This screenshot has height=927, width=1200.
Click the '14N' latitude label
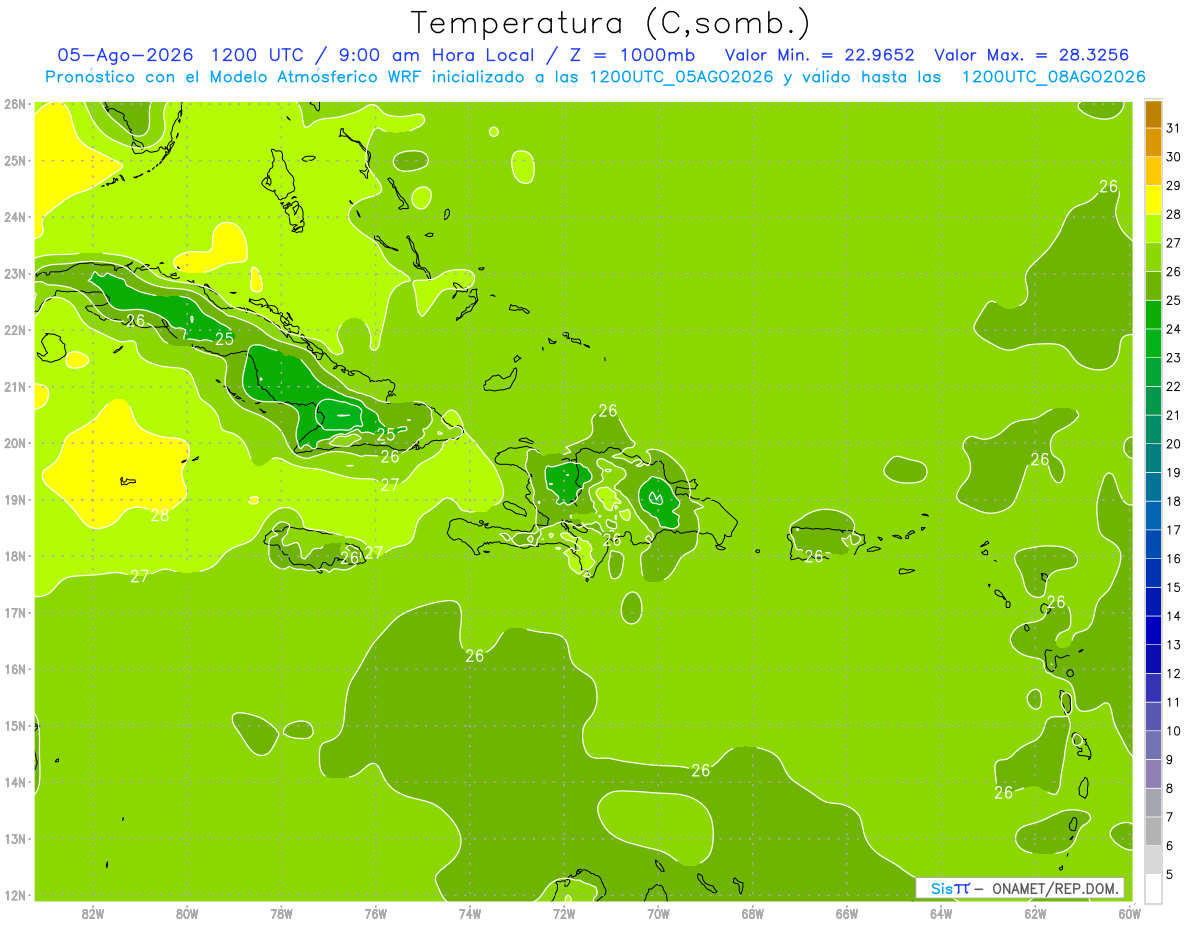point(14,782)
